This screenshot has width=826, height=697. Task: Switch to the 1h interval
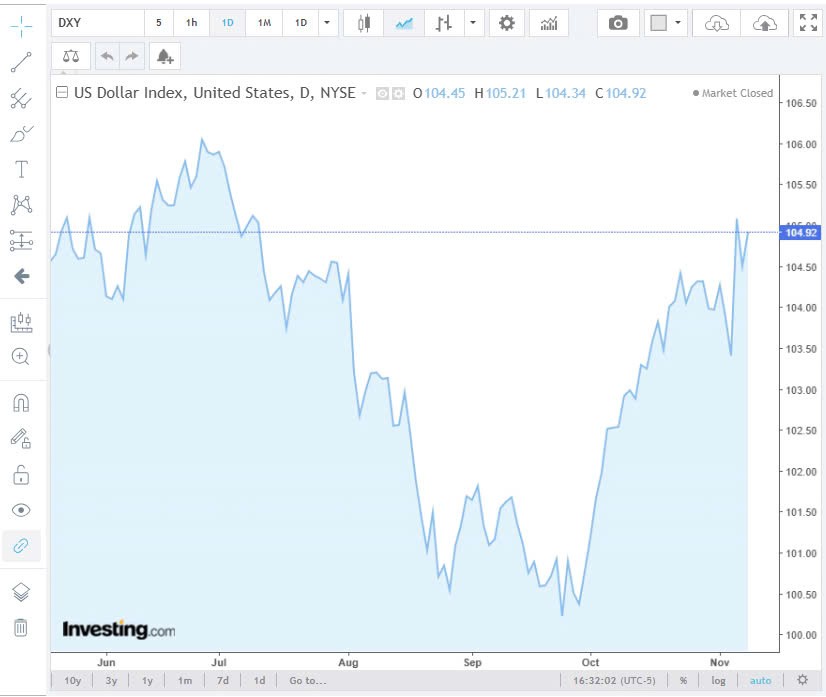point(191,22)
